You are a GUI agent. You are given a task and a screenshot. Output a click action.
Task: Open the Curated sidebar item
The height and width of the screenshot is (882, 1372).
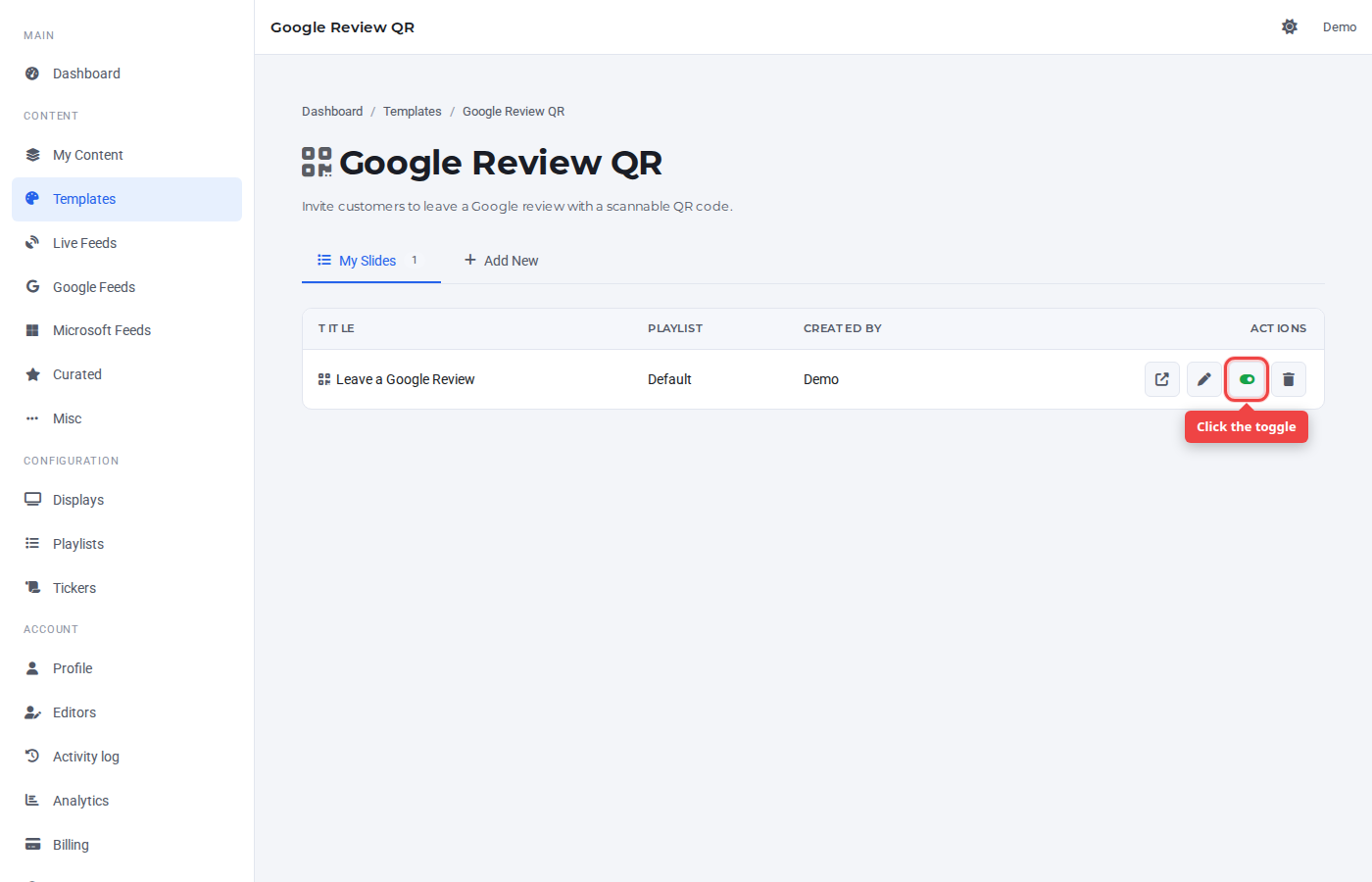(x=126, y=374)
